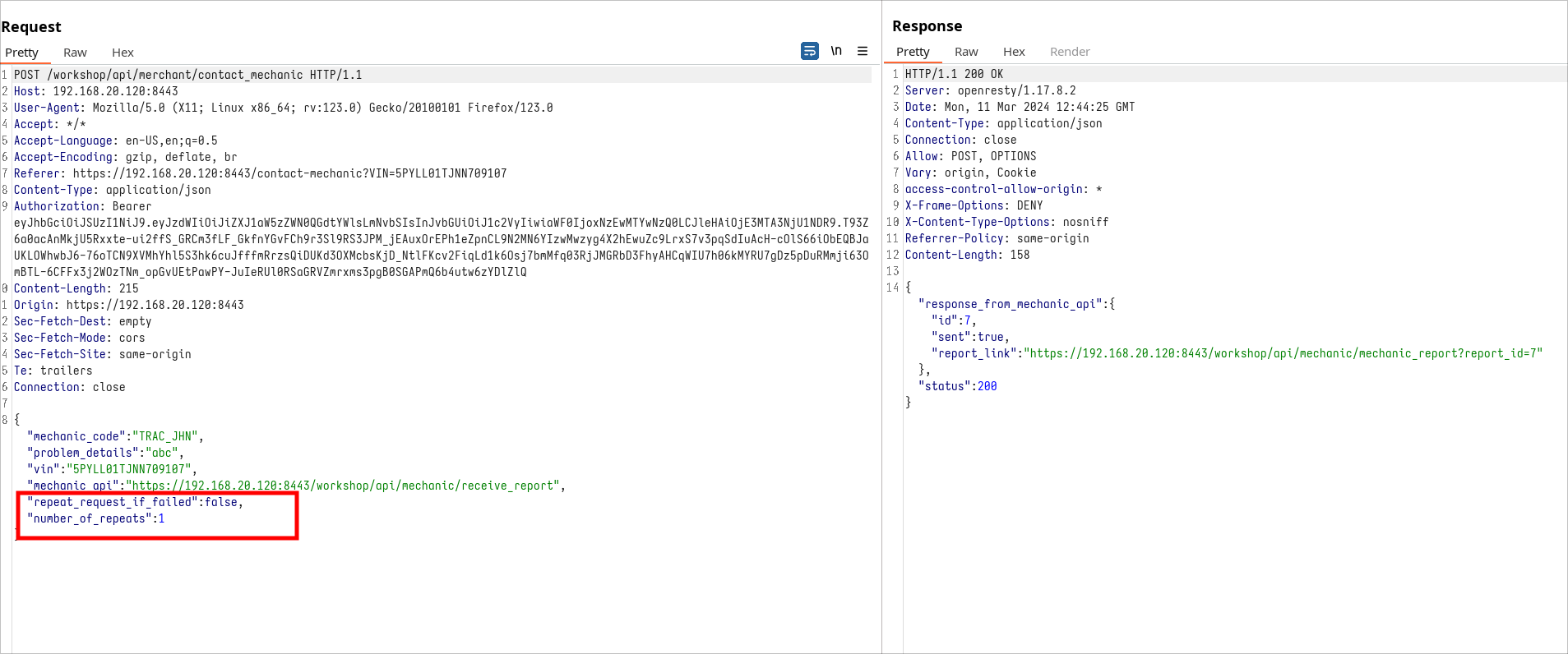
Task: Click the repeat_request_if_failed false value
Action: click(221, 502)
